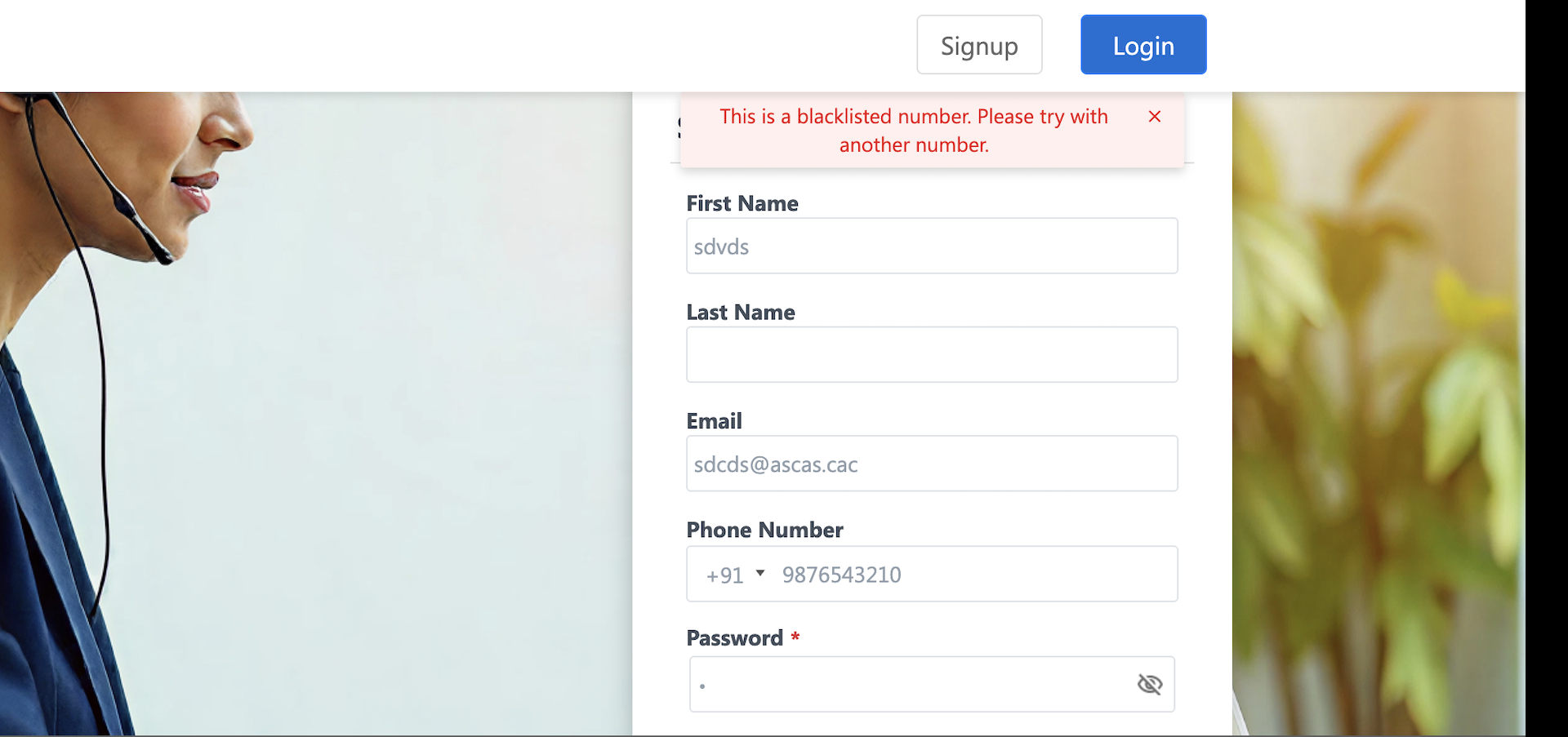Open the Signup page
The width and height of the screenshot is (1568, 737).
(x=978, y=45)
